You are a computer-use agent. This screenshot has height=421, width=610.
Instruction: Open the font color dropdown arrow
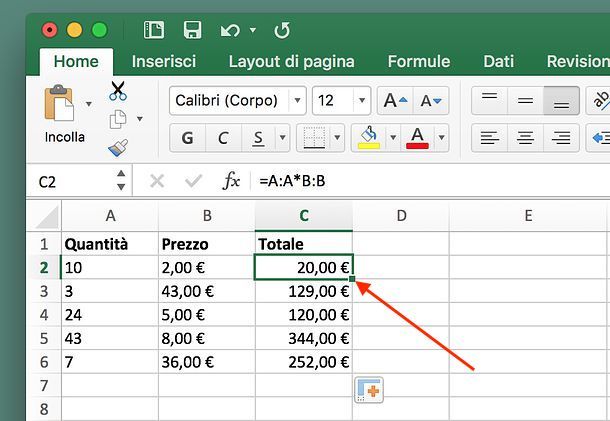pos(442,137)
